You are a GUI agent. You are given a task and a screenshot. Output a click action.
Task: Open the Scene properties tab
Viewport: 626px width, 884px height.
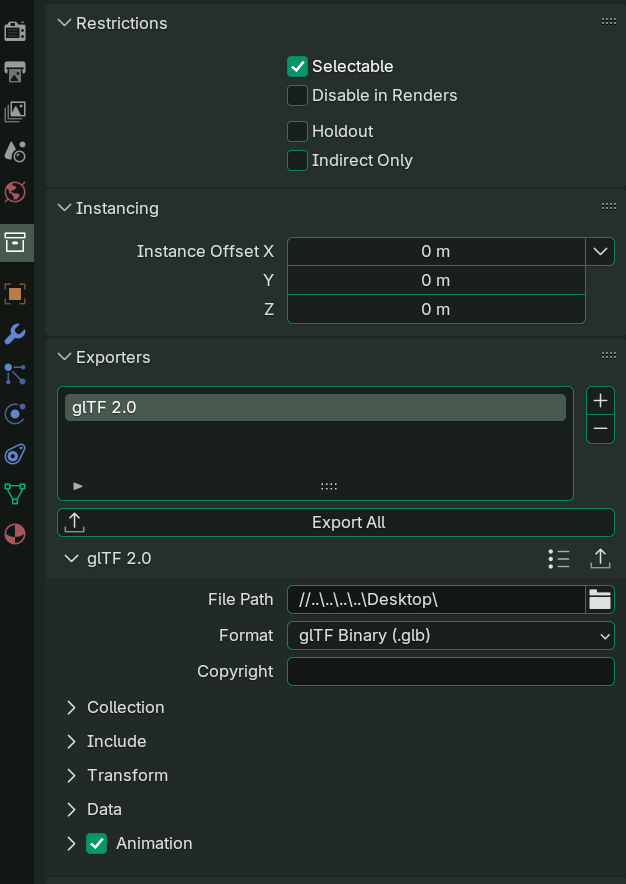pos(15,152)
